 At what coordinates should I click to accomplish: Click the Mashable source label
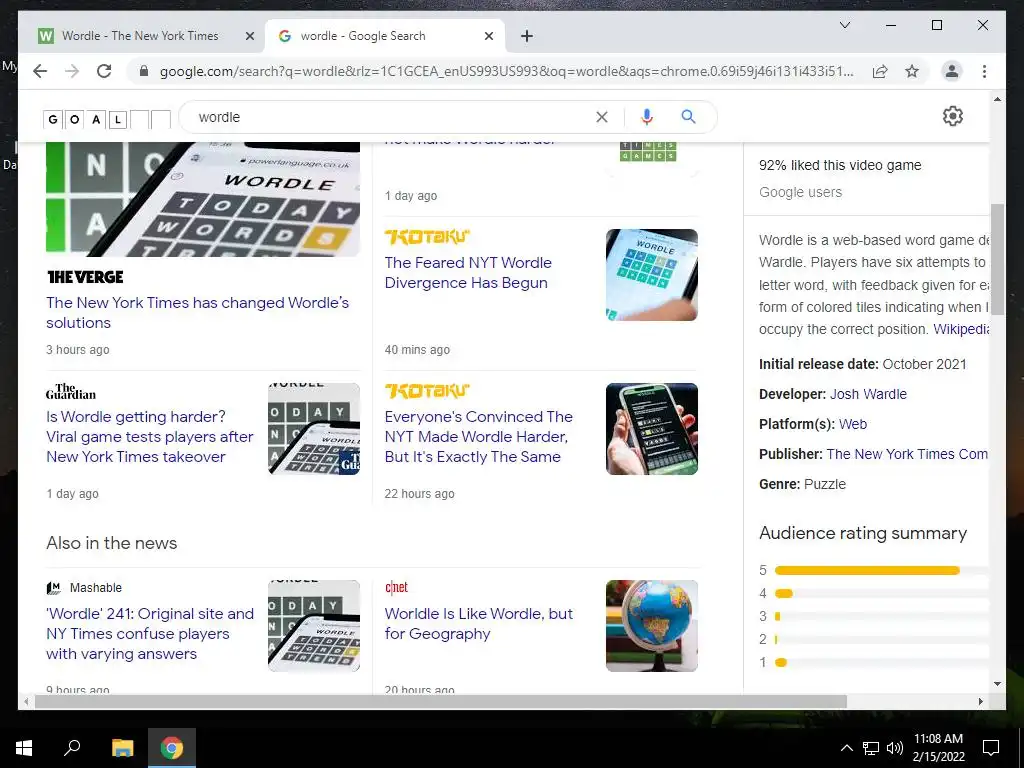(x=95, y=588)
